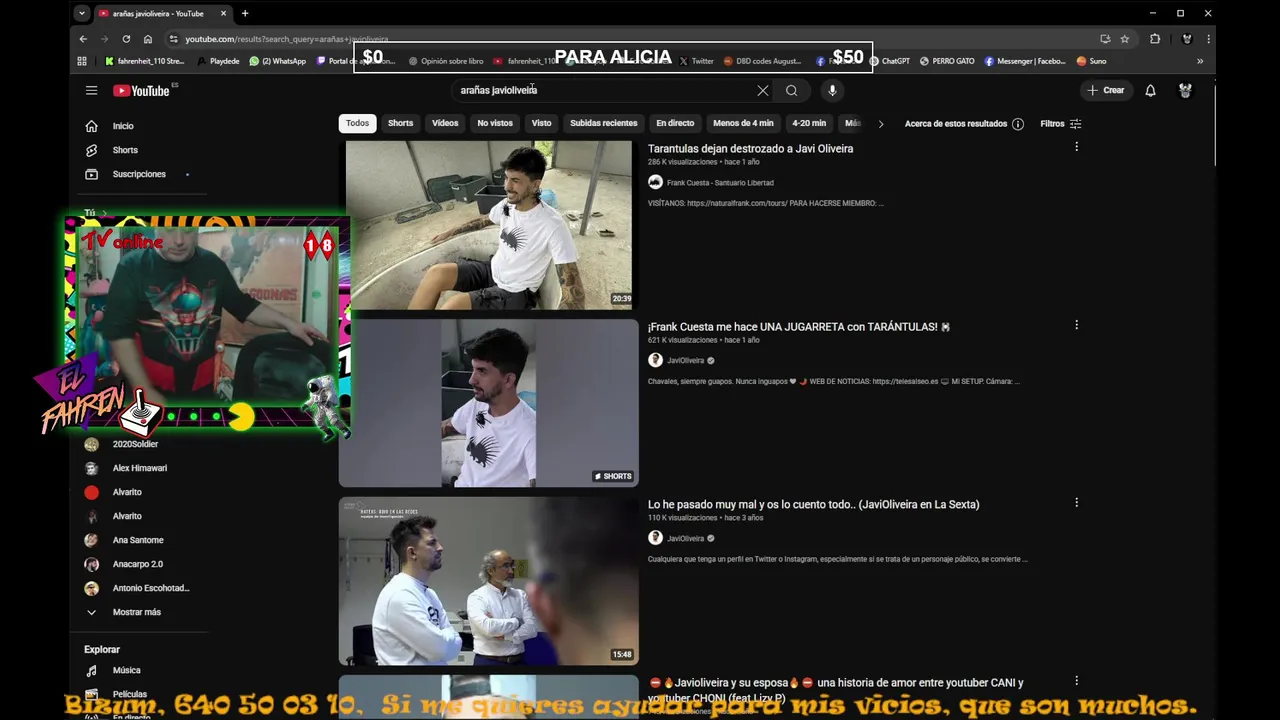Click the browser home button

[x=148, y=39]
